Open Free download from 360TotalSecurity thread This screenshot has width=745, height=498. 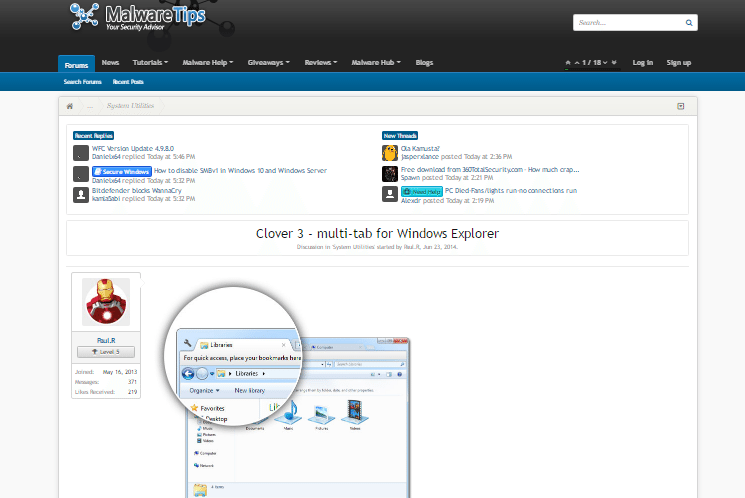pos(490,170)
